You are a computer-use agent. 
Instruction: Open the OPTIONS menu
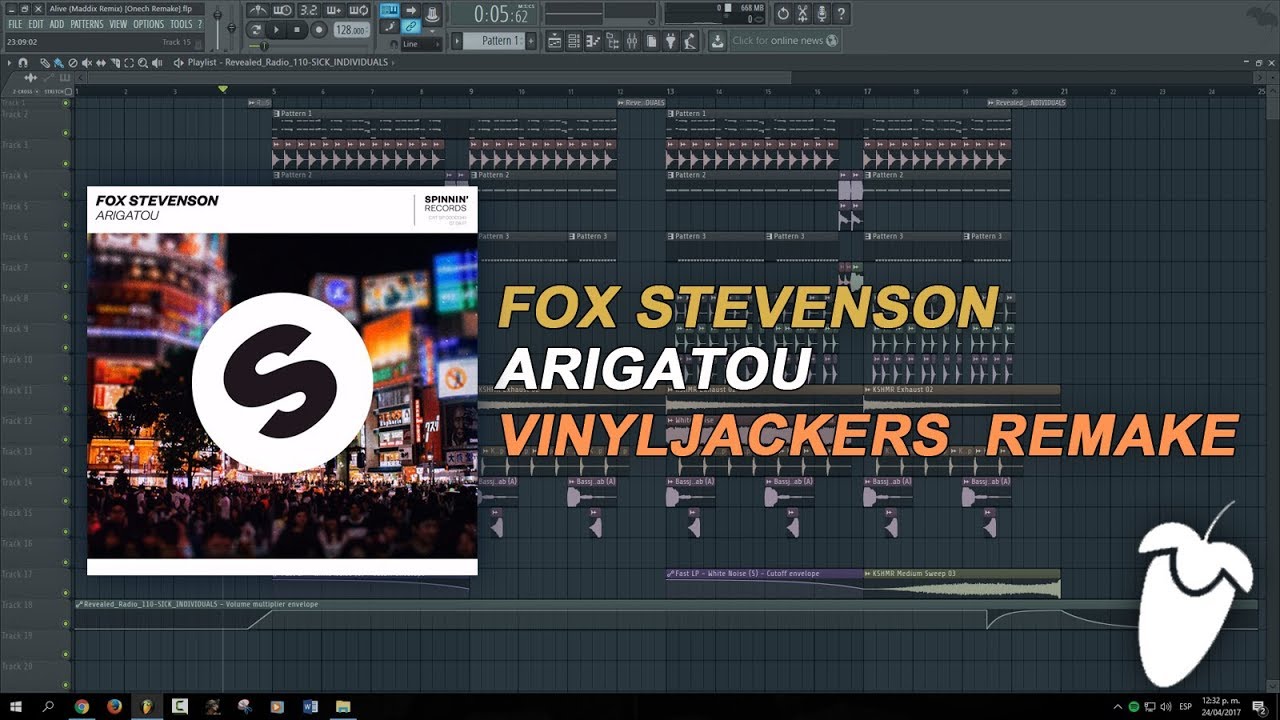pyautogui.click(x=149, y=24)
